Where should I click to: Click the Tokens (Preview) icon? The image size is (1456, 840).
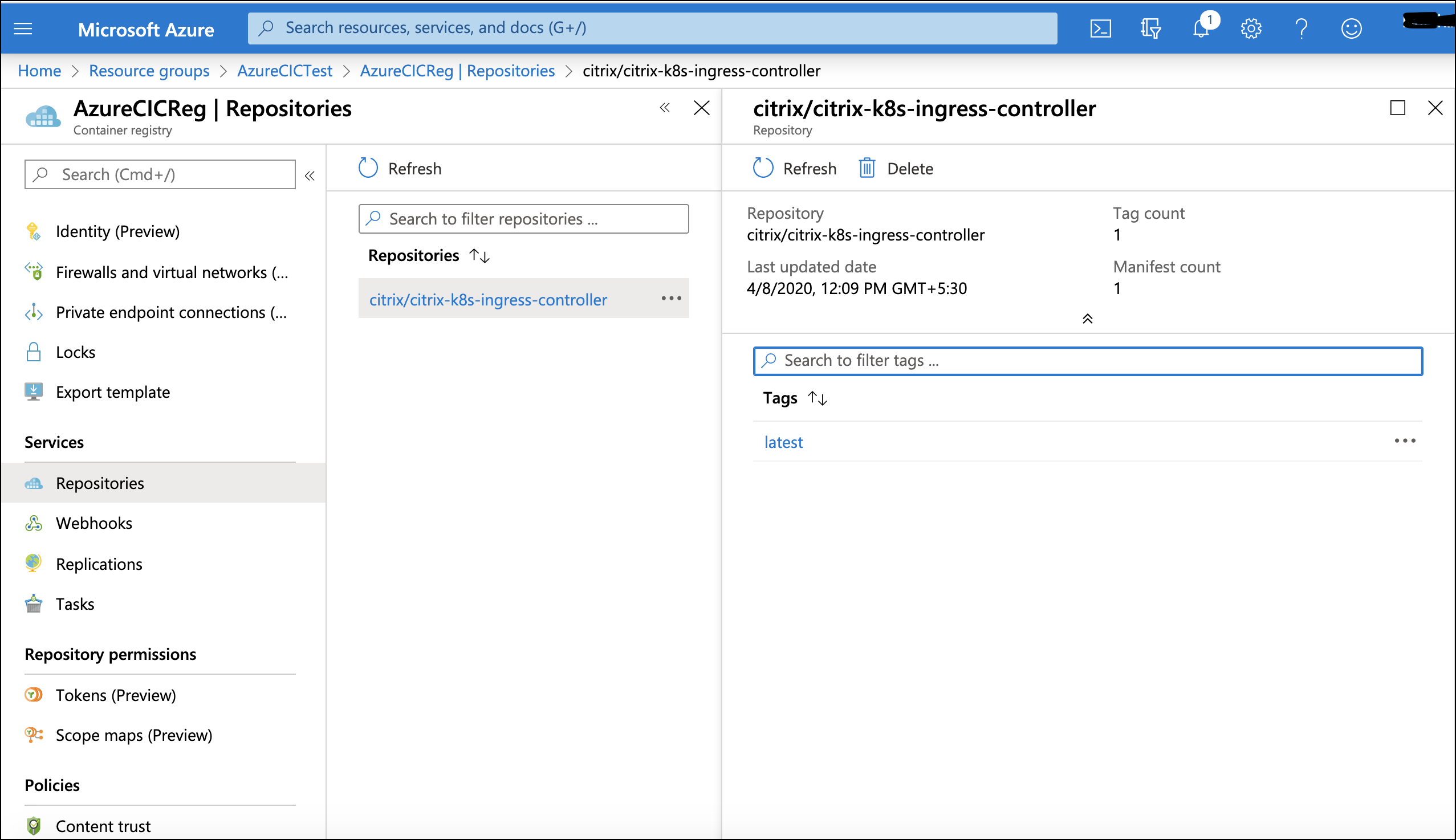coord(34,694)
